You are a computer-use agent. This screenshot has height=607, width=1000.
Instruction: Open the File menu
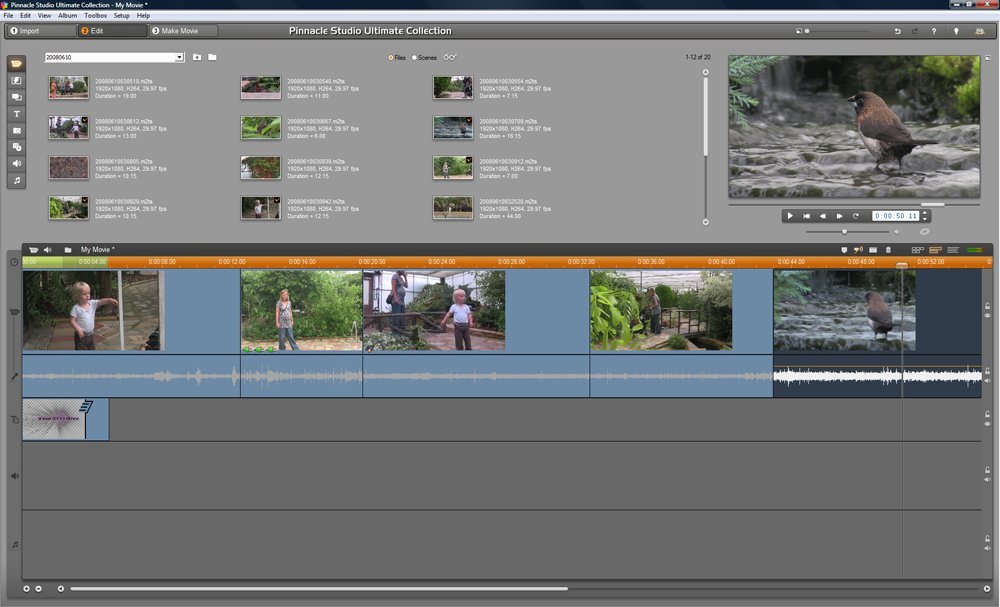(x=8, y=15)
